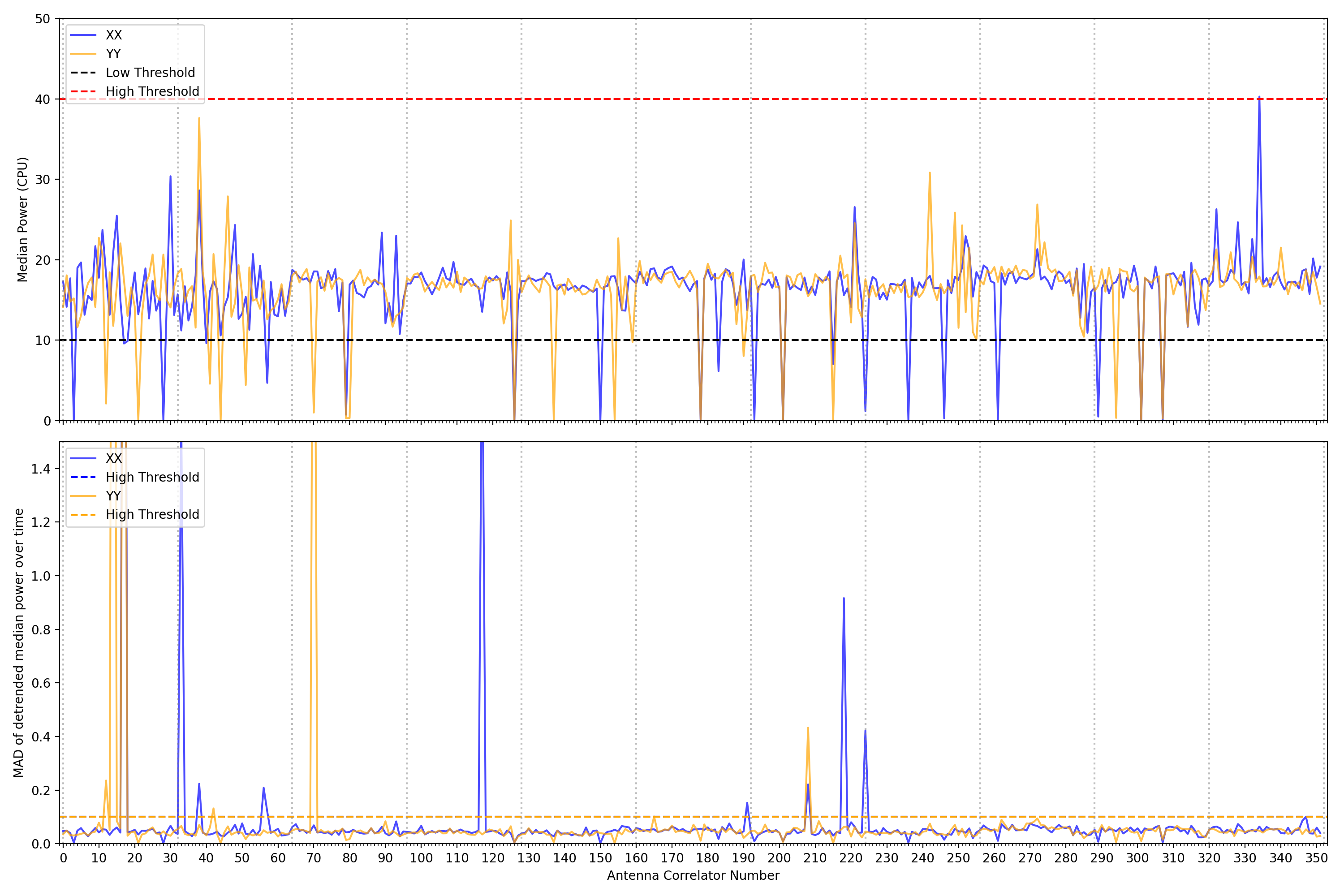Click x-axis tick label 350
The height and width of the screenshot is (896, 1344).
(1317, 858)
